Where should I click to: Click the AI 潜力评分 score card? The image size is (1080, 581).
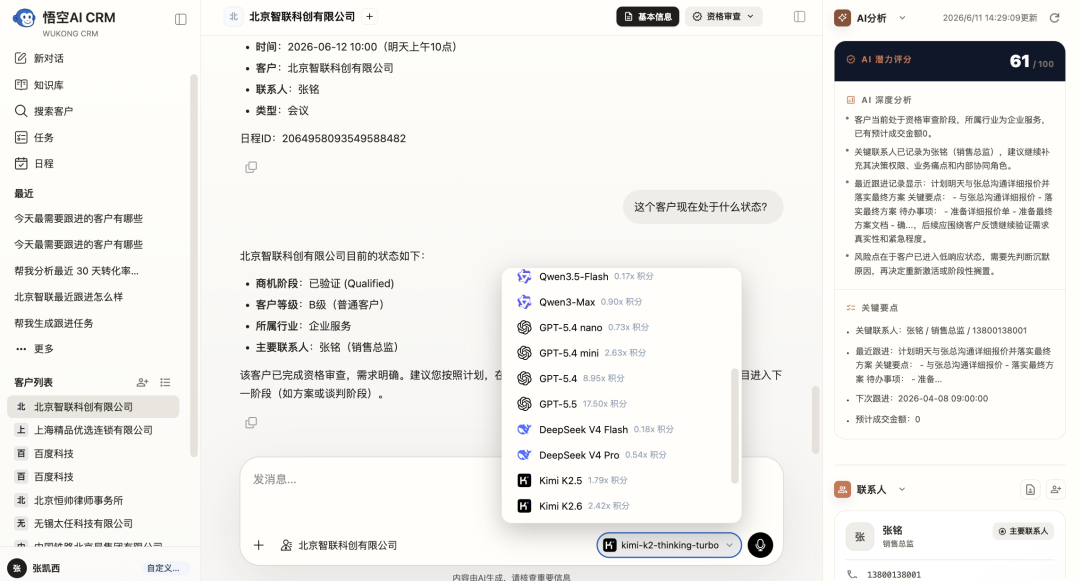point(949,61)
